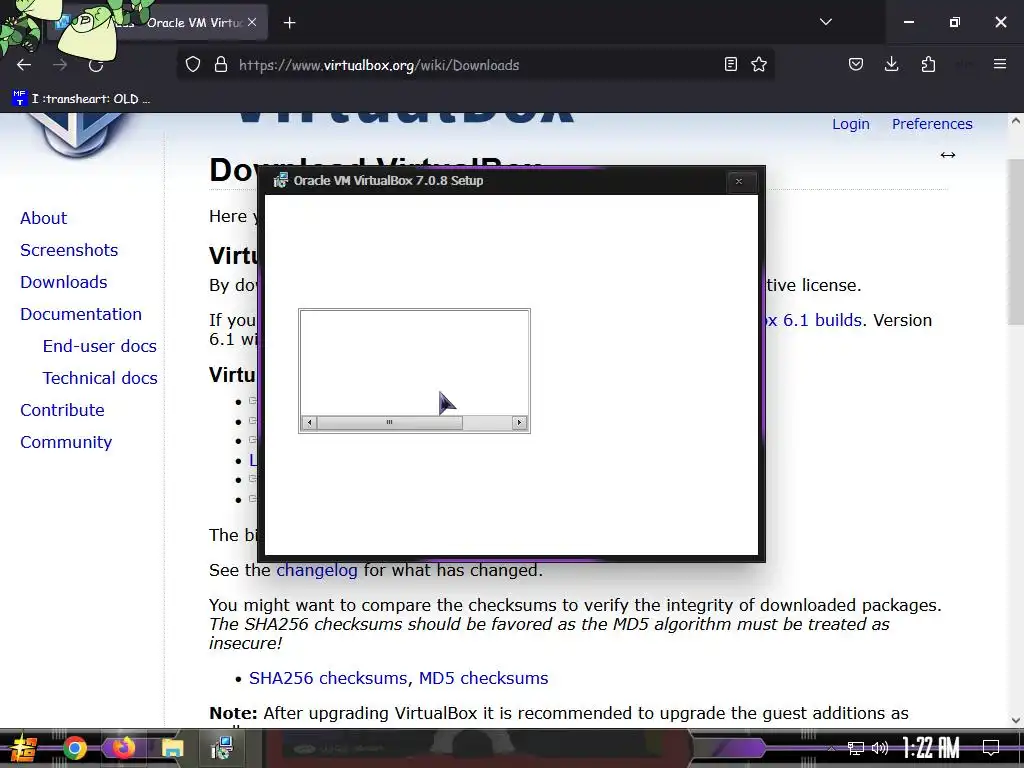Open the volume tray icon
Screen dimensions: 1024x768
[880, 748]
